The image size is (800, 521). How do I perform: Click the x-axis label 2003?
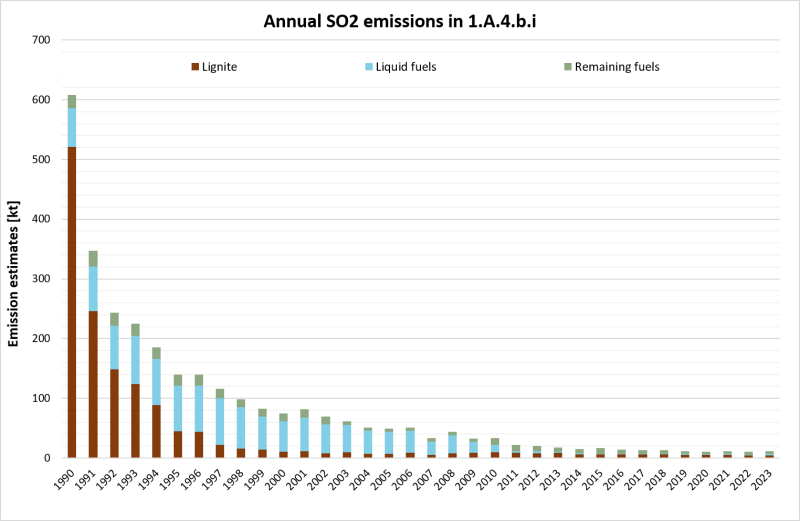[340, 479]
